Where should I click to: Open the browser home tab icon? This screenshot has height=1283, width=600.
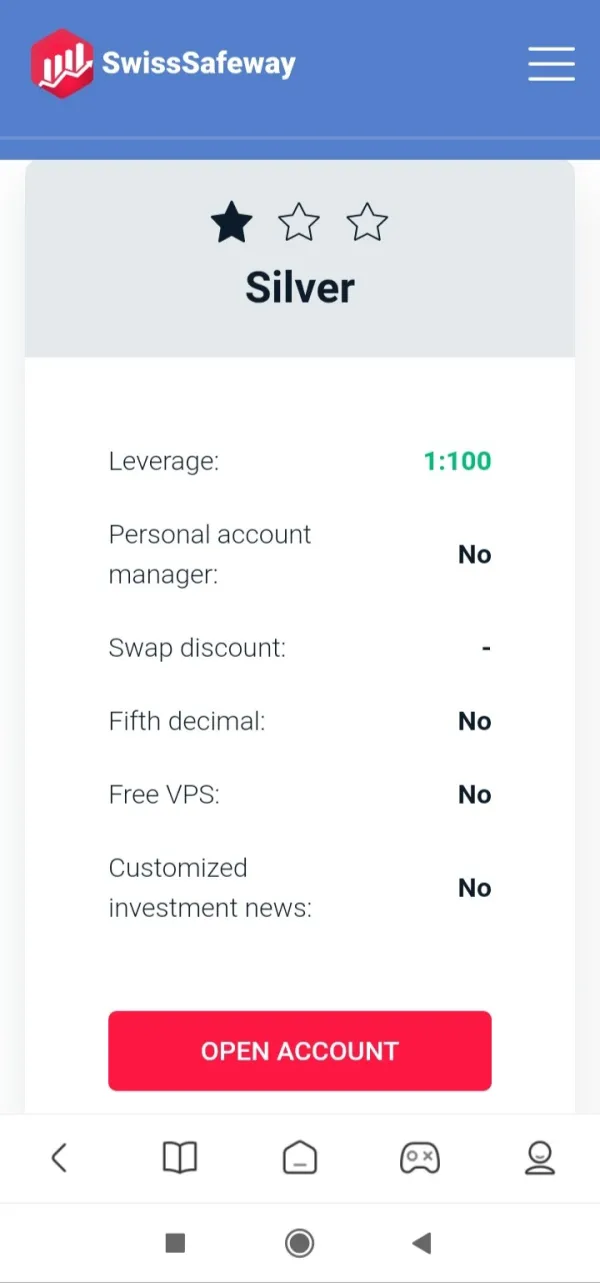pyautogui.click(x=299, y=1158)
